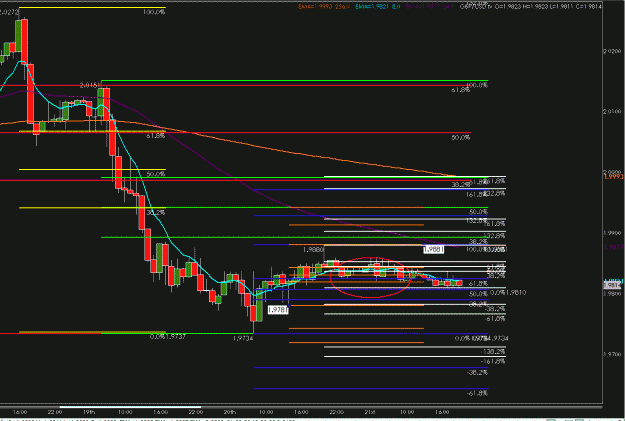
Task: Select the 100.0% label on top yellow line
Action: click(154, 12)
